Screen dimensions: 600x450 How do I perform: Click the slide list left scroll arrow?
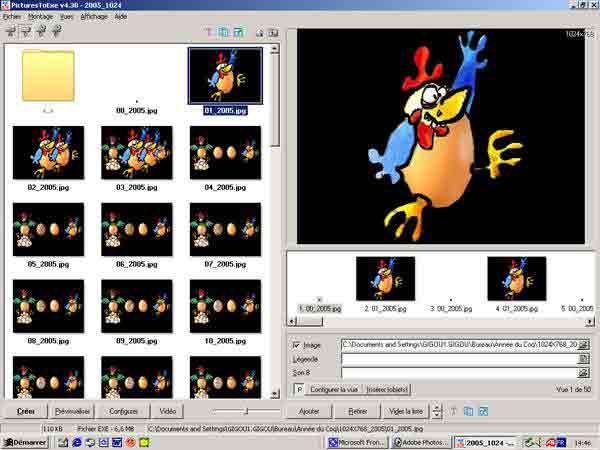(x=292, y=321)
